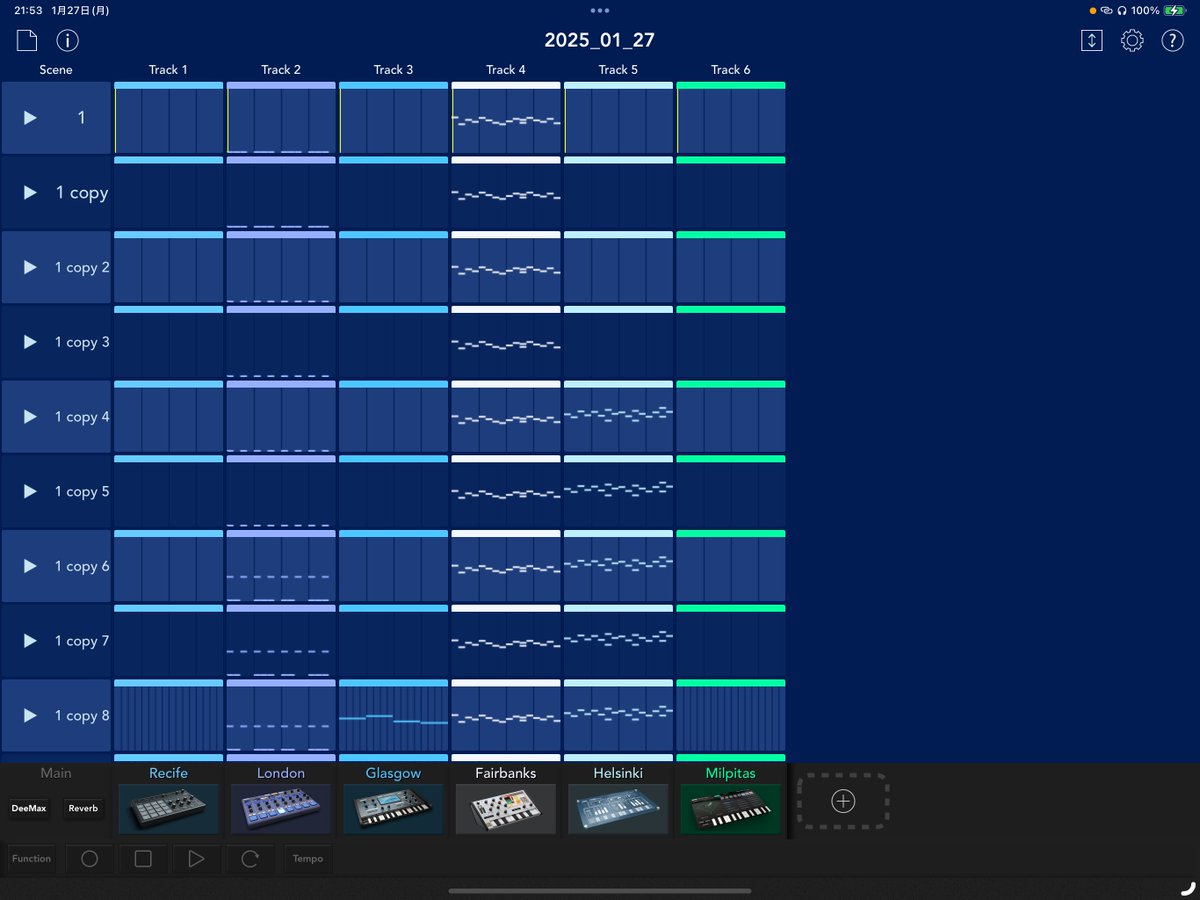Open the Function button
The image size is (1200, 900).
point(31,858)
